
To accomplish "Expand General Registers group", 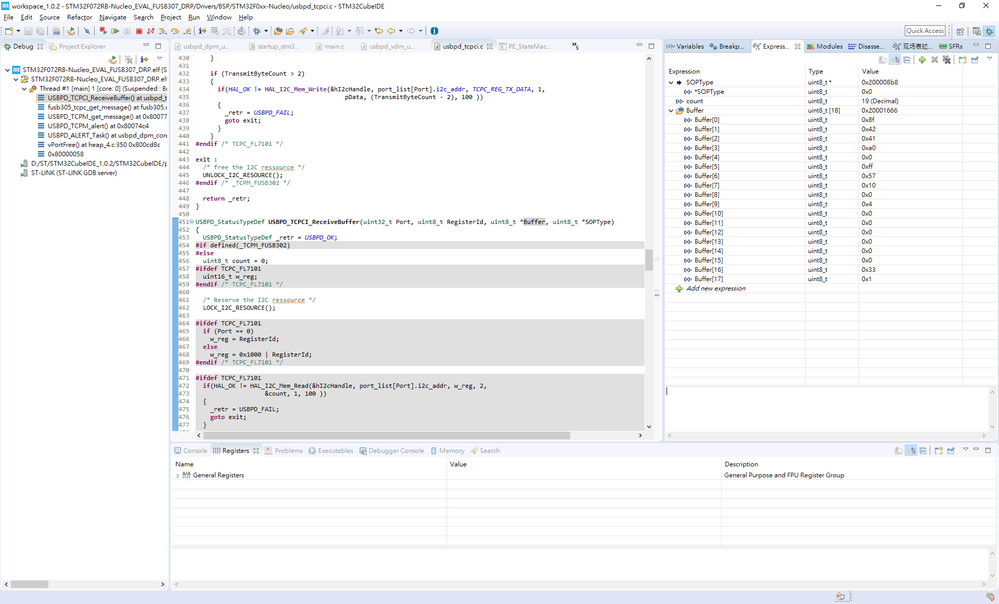I will point(178,475).
